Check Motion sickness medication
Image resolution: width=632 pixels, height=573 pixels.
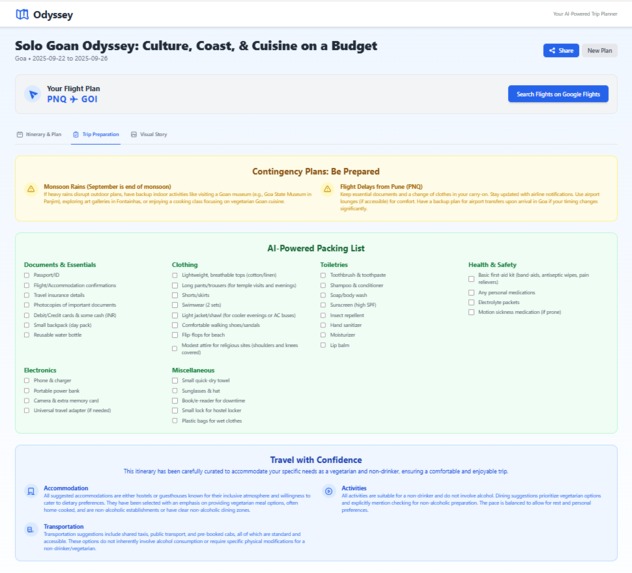coord(471,312)
